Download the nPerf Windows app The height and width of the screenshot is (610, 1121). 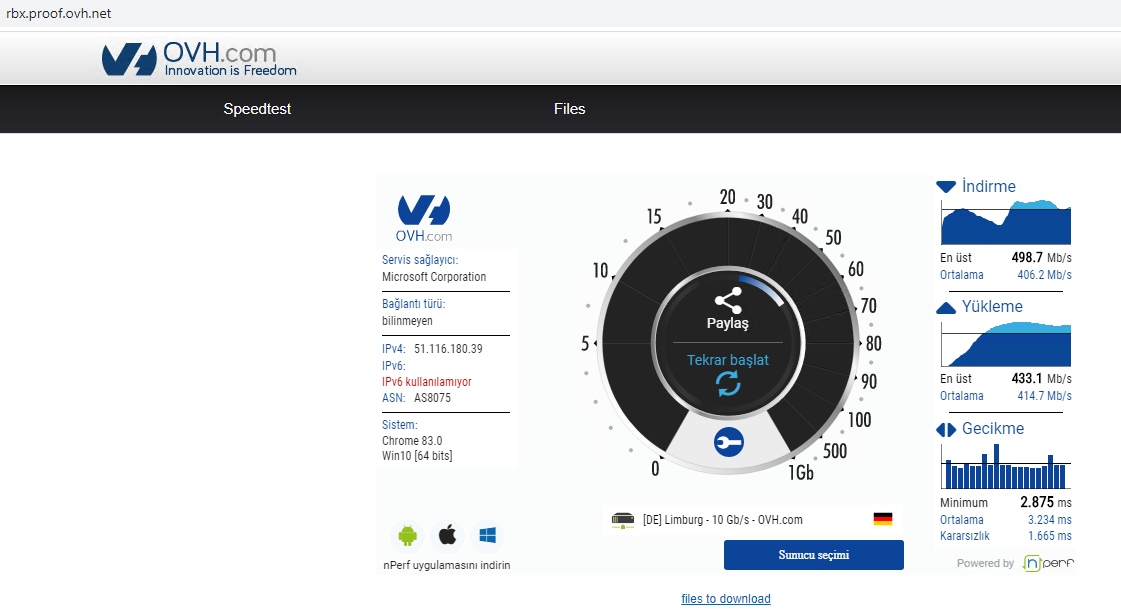(488, 535)
